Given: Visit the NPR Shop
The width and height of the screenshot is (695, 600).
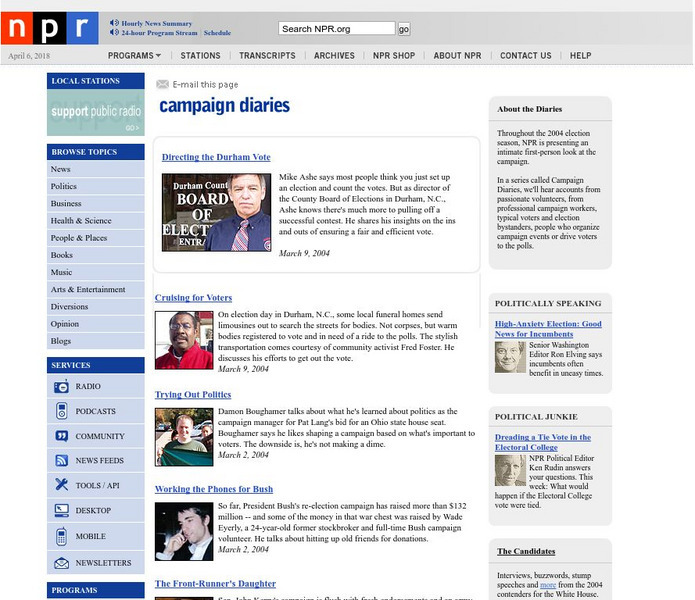Looking at the screenshot, I should [394, 55].
